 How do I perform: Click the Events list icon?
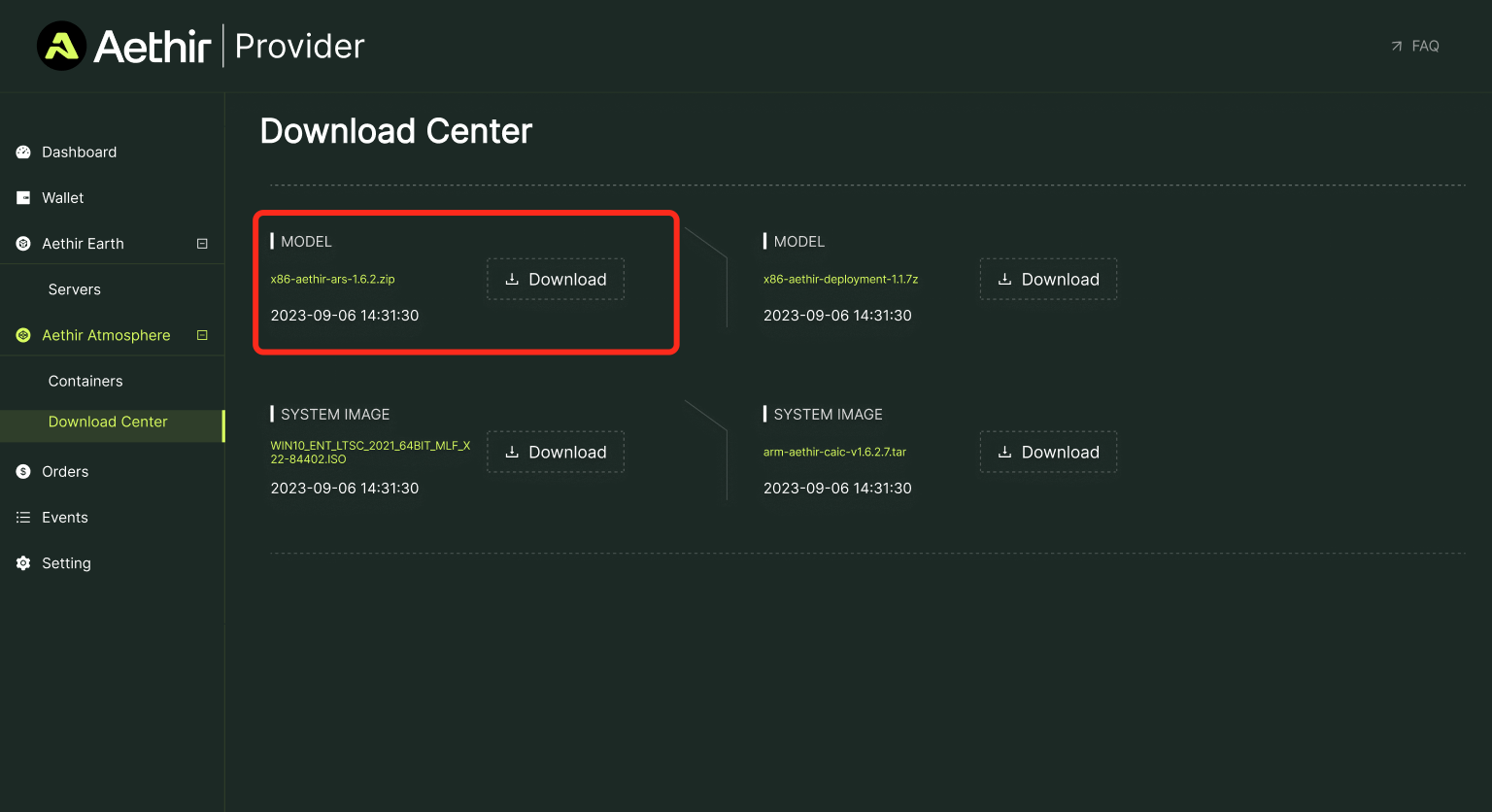(23, 518)
